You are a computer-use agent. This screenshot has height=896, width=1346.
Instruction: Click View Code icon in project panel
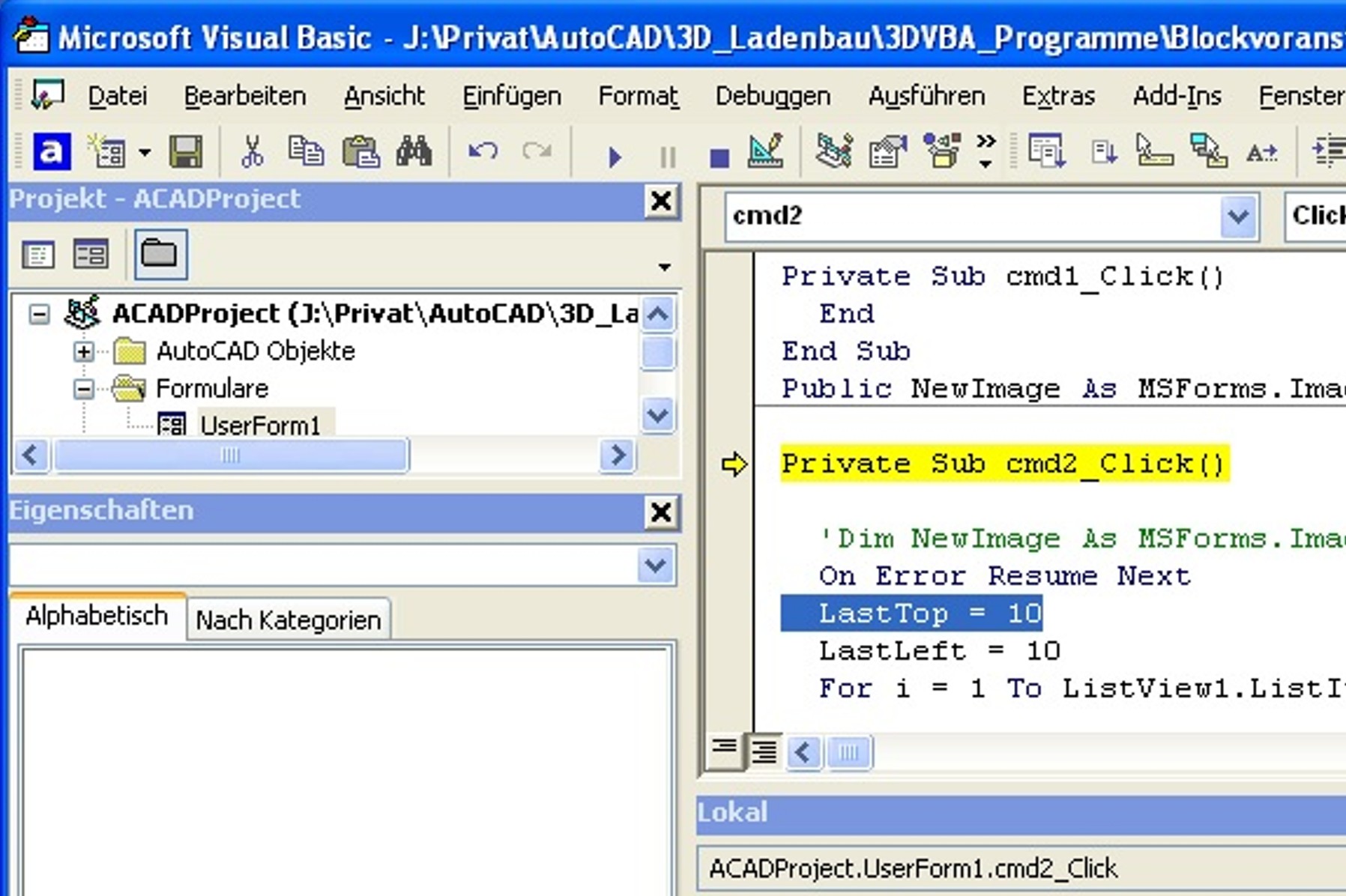(38, 255)
